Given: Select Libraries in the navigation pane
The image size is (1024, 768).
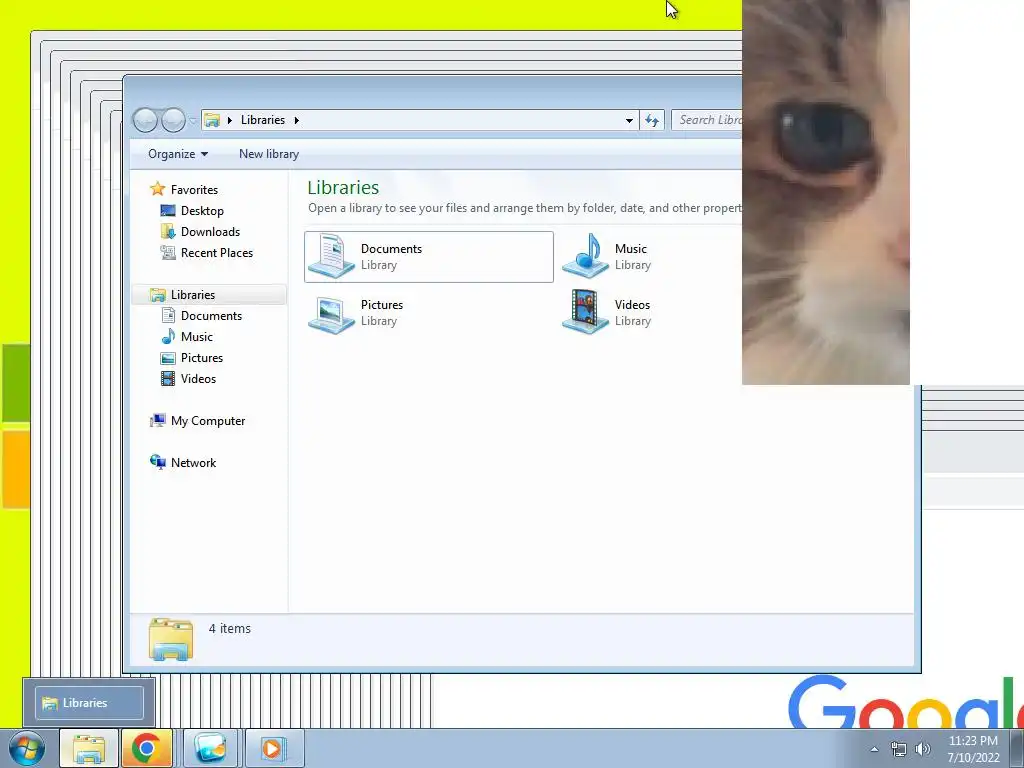Looking at the screenshot, I should click(x=193, y=295).
